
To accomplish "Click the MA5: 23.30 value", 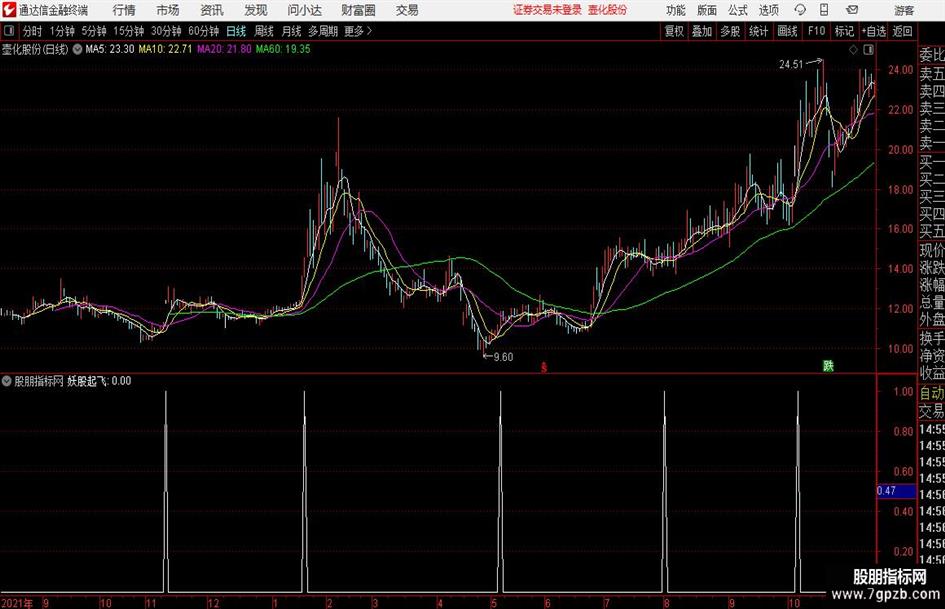I will 110,49.
